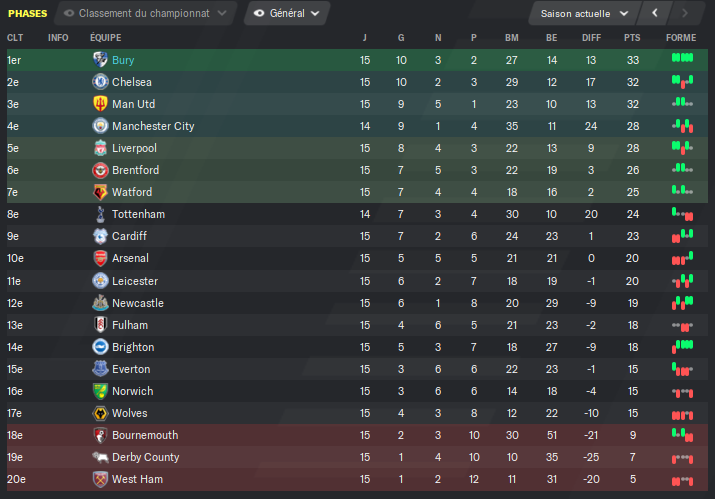Toggle eye icon in Classement du championnat
Image resolution: width=715 pixels, height=499 pixels.
[x=69, y=13]
